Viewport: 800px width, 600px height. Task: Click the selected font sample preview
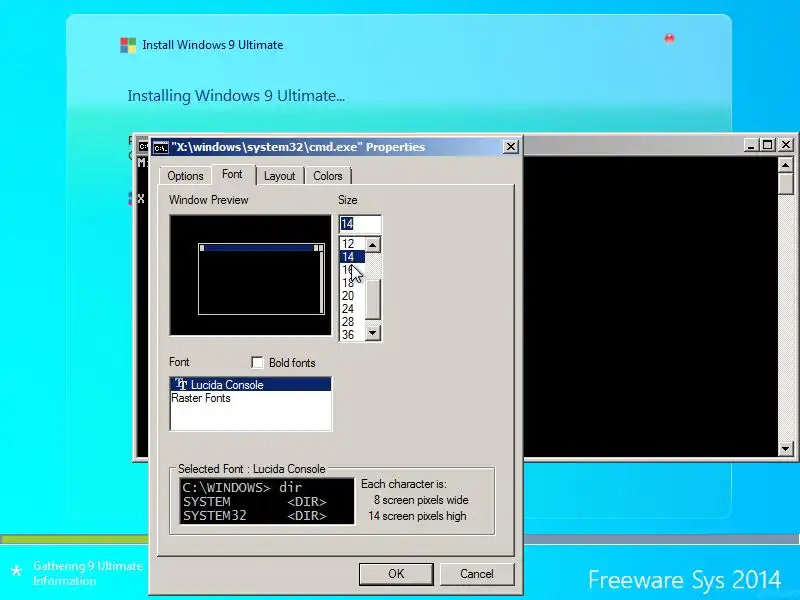click(x=267, y=501)
